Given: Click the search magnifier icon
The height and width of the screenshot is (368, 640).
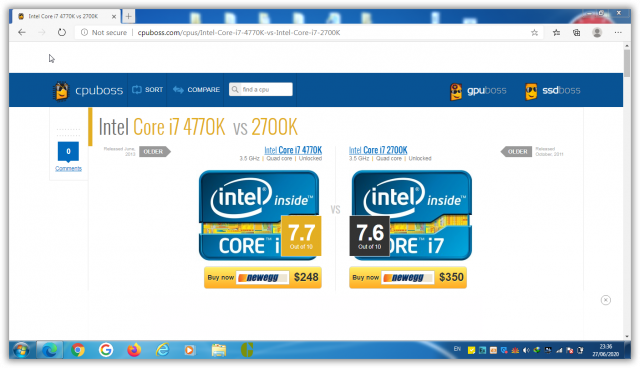Looking at the screenshot, I should click(x=235, y=89).
